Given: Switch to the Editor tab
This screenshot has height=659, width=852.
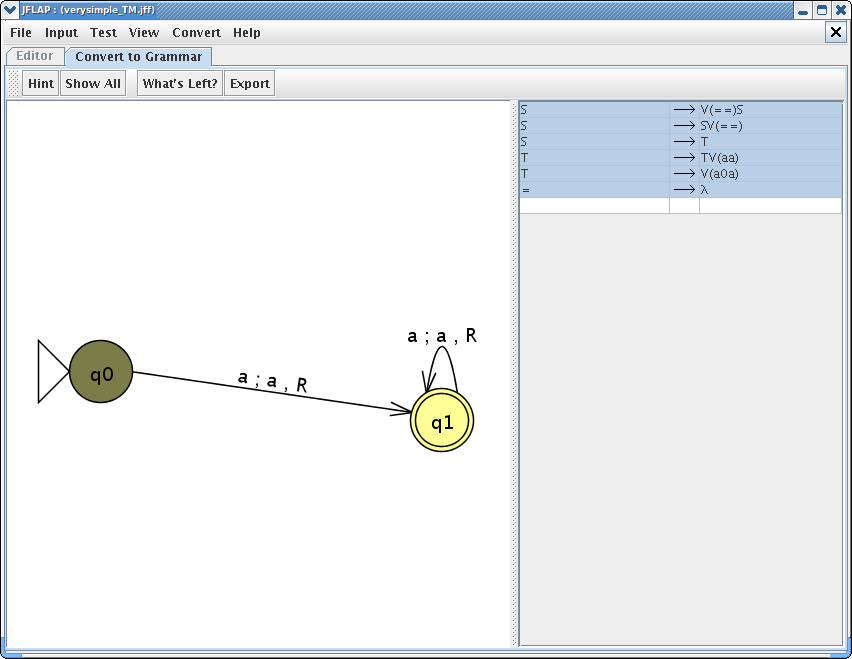Looking at the screenshot, I should [x=35, y=56].
